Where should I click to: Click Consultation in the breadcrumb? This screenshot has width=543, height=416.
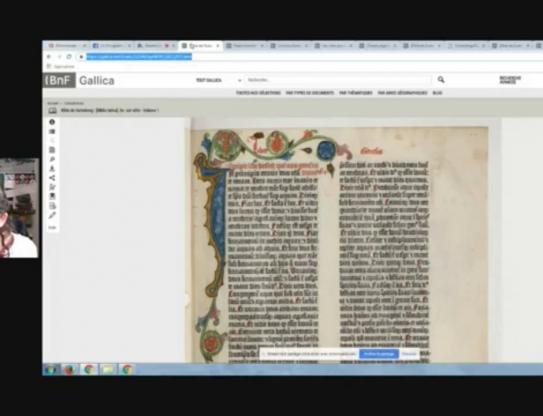(x=74, y=103)
